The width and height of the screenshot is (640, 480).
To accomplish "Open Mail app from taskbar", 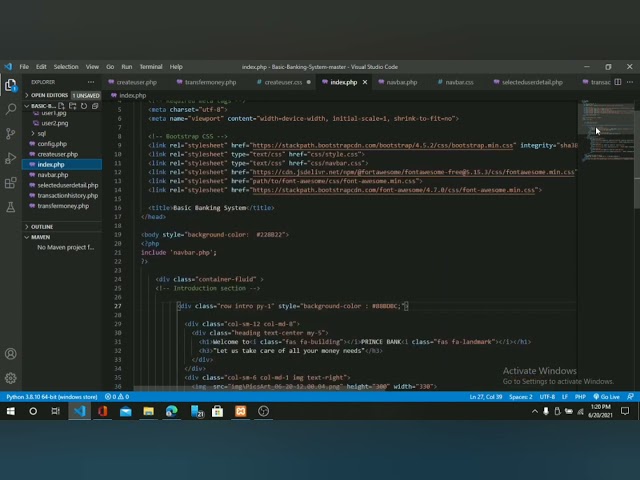I will pos(126,411).
